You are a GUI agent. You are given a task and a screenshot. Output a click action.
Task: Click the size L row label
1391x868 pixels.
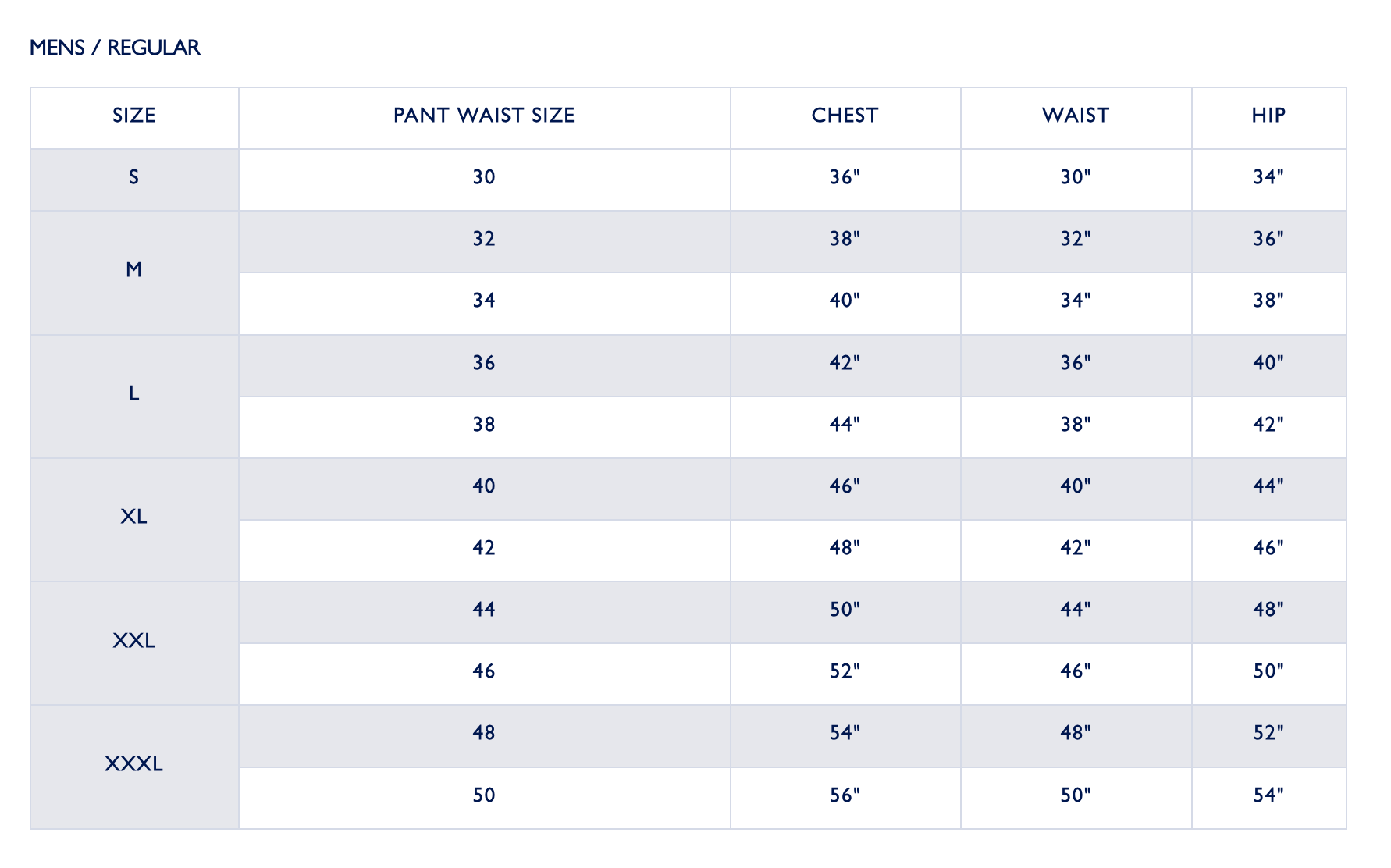pyautogui.click(x=134, y=396)
